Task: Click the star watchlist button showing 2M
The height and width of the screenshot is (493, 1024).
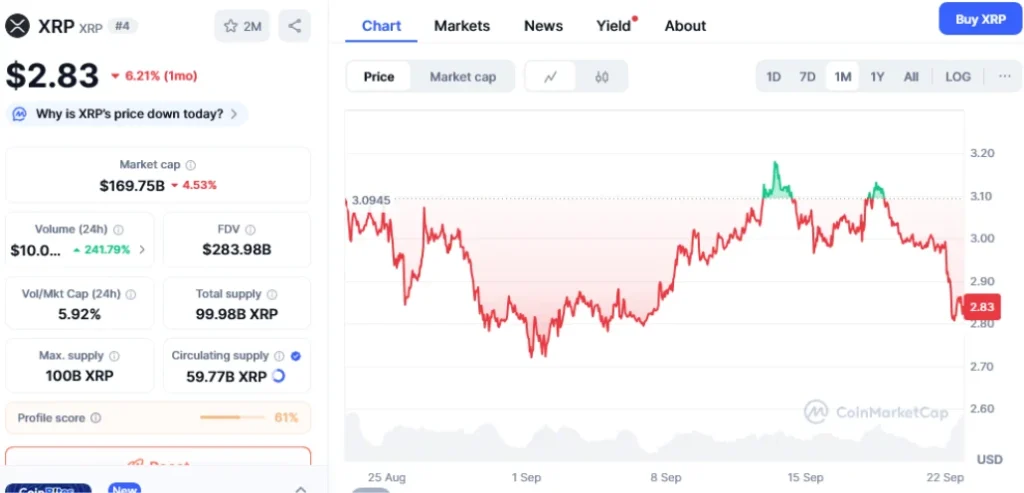Action: click(242, 26)
